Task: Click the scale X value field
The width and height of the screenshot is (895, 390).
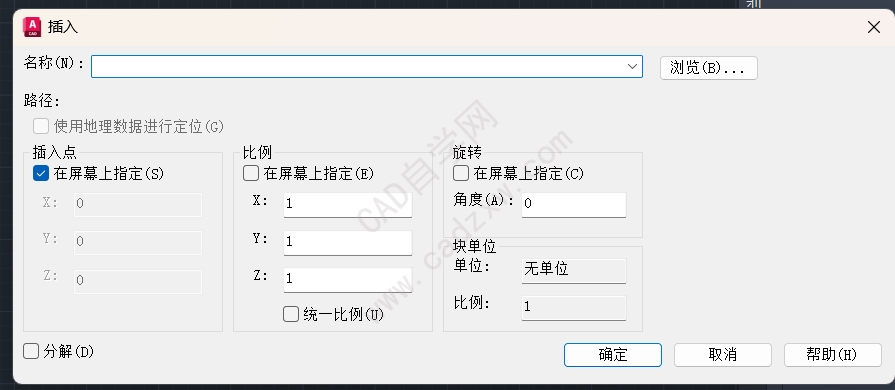Action: [348, 204]
